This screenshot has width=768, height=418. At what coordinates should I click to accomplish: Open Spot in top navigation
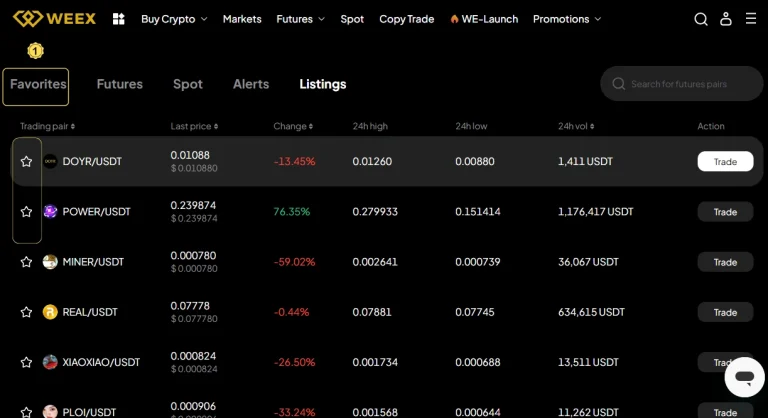pyautogui.click(x=352, y=19)
